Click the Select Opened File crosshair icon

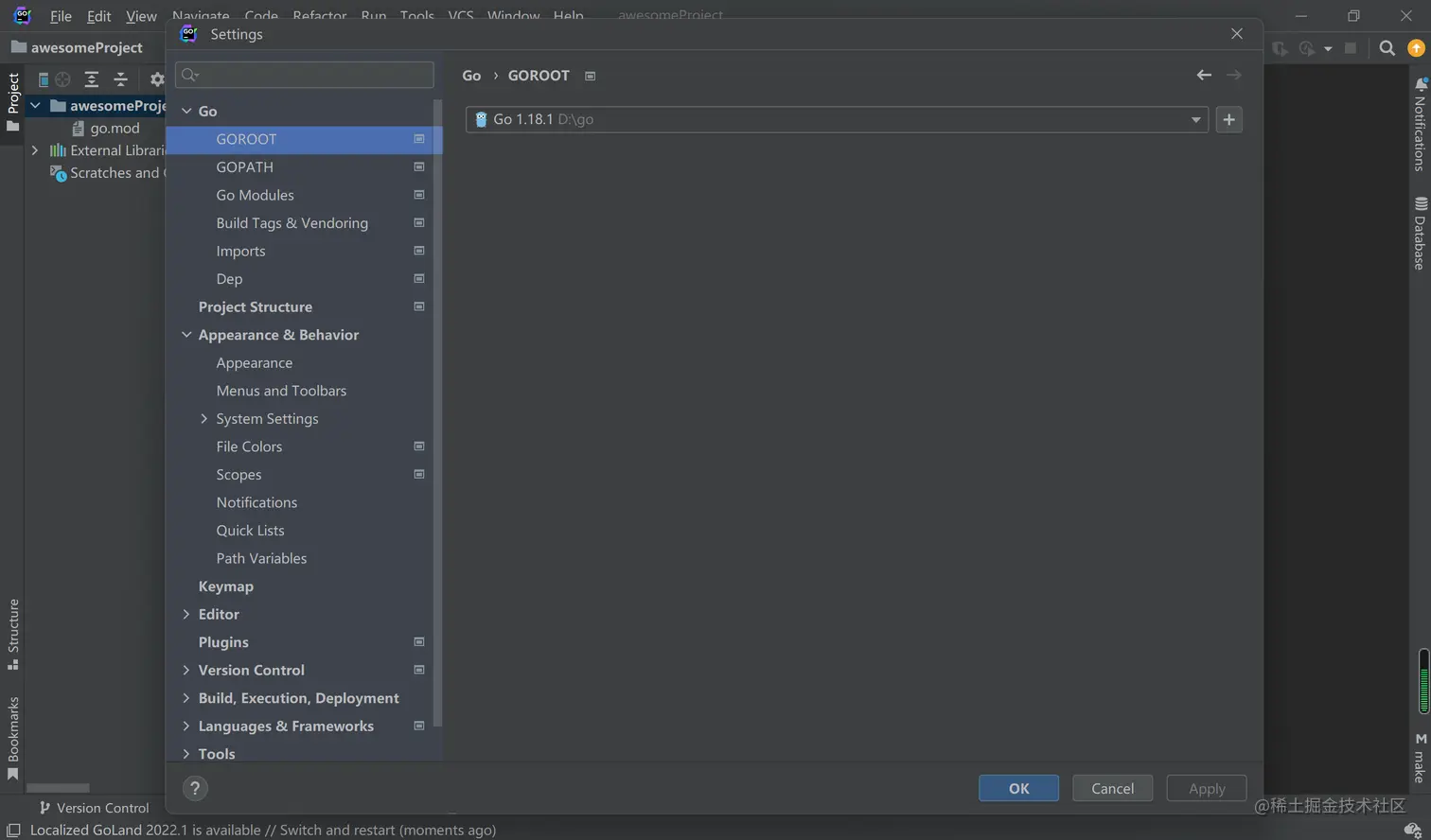[x=63, y=79]
